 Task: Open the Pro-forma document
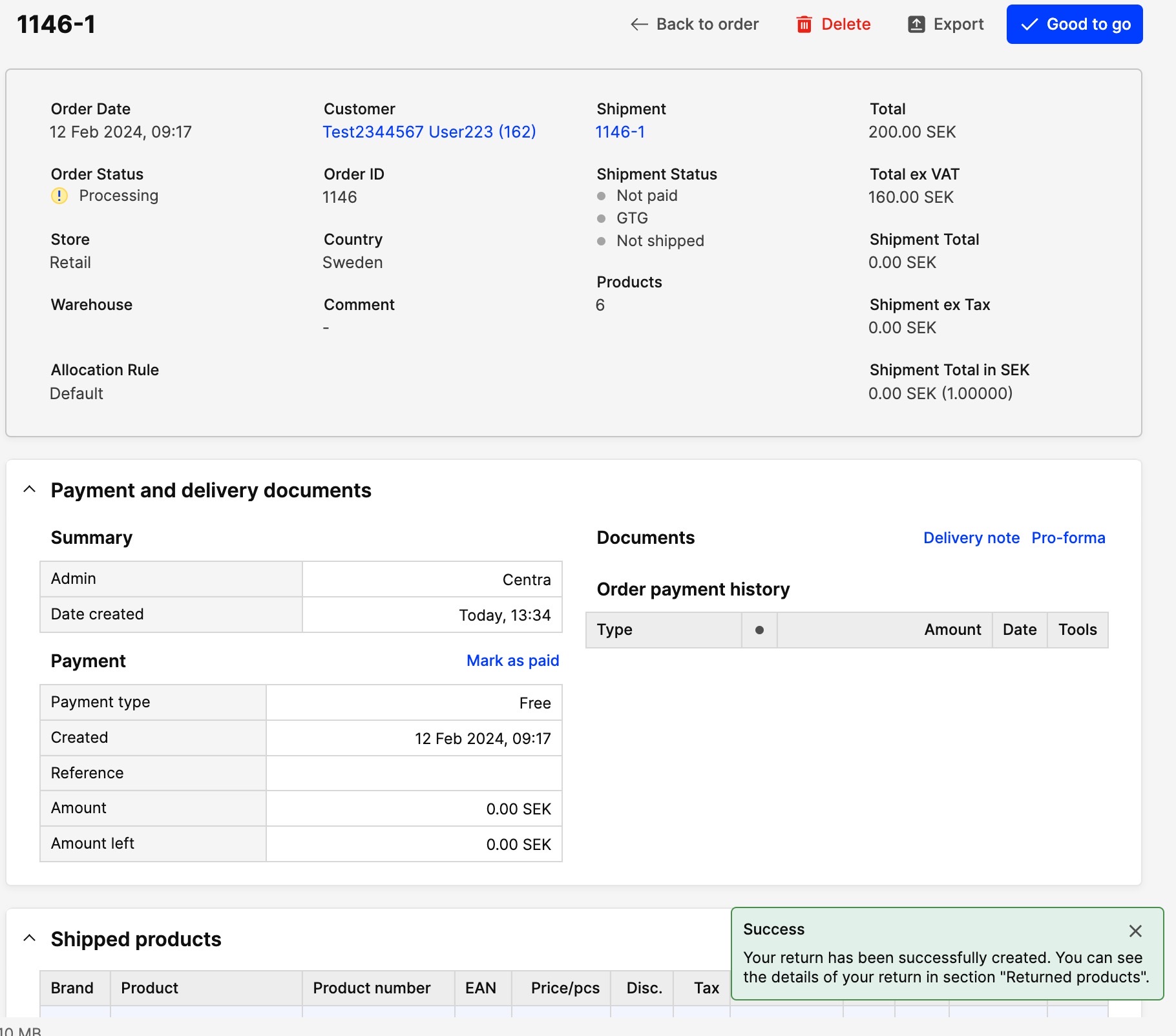(1067, 538)
